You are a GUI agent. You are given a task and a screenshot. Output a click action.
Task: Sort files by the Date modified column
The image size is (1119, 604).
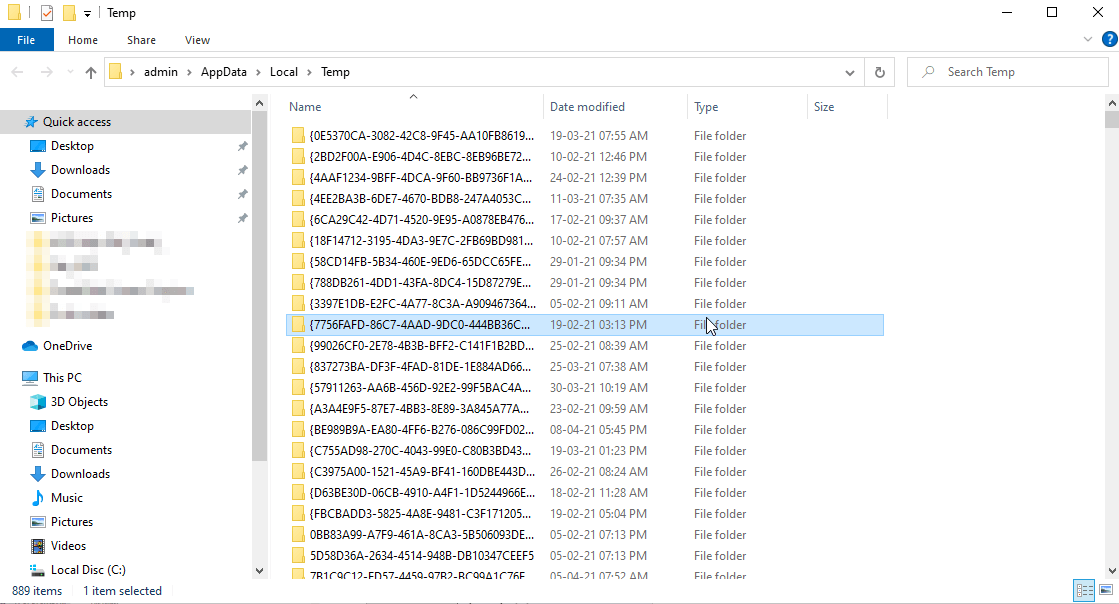coord(585,106)
